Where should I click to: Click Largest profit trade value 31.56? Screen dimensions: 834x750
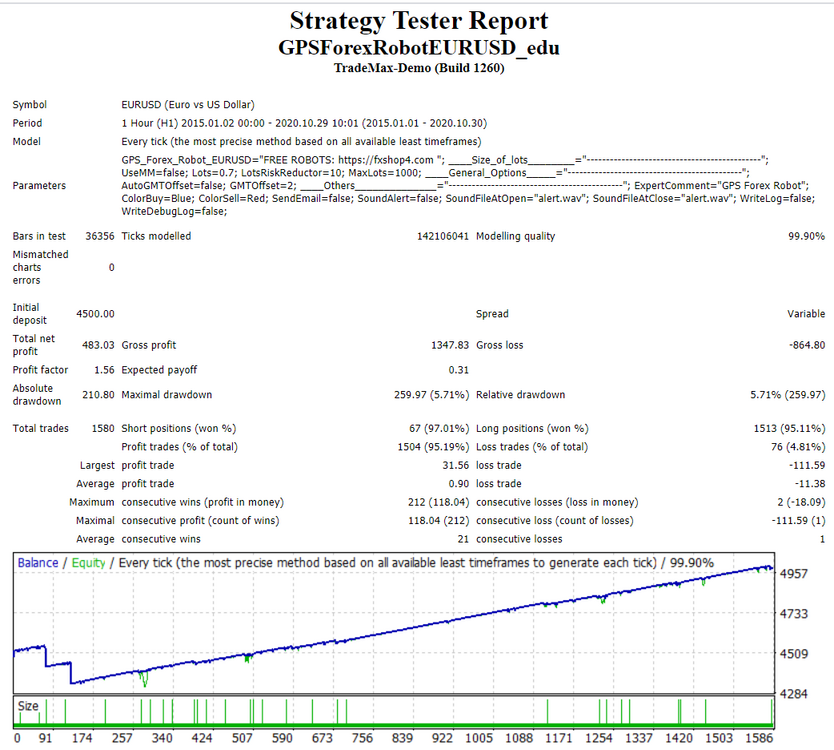(455, 465)
